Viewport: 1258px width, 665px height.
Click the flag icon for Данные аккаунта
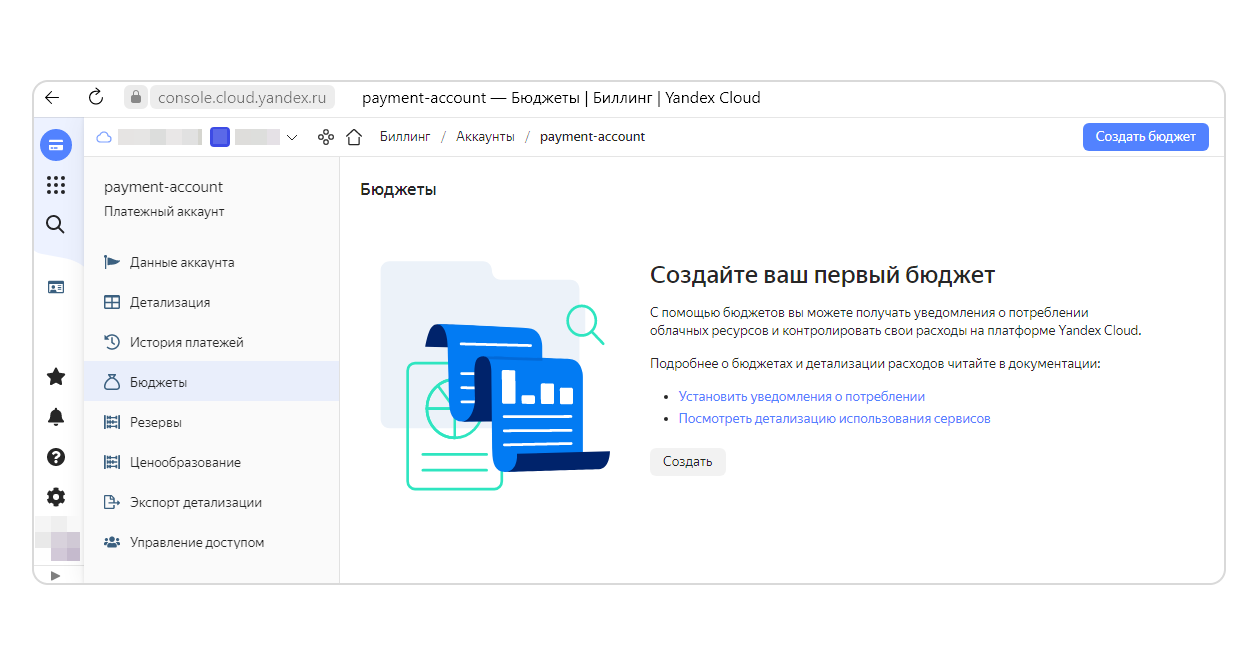pos(112,262)
